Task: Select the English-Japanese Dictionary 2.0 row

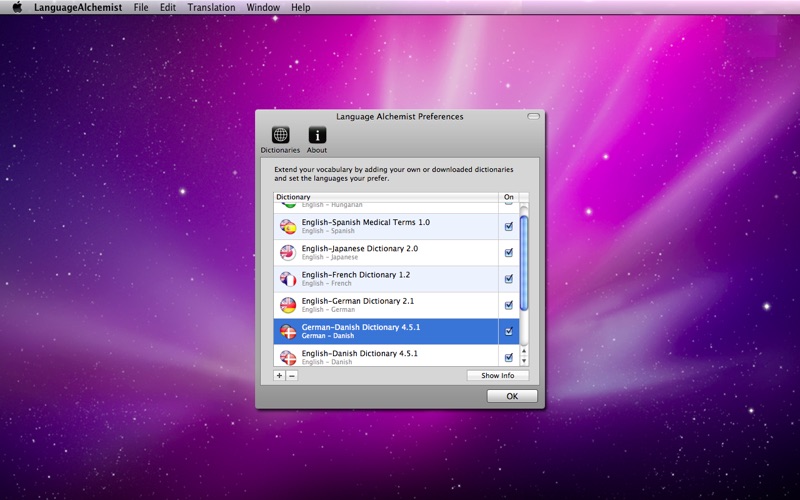Action: pyautogui.click(x=396, y=253)
